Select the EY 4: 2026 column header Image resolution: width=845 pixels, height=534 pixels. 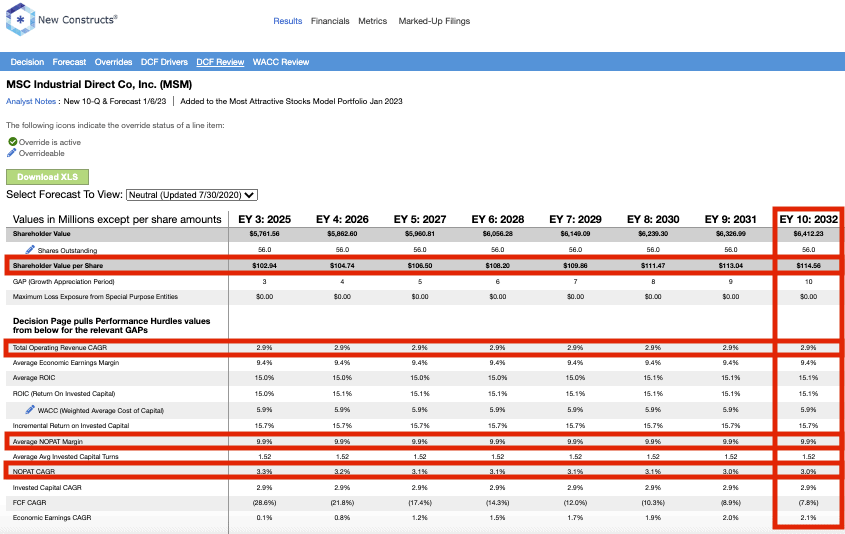click(342, 219)
